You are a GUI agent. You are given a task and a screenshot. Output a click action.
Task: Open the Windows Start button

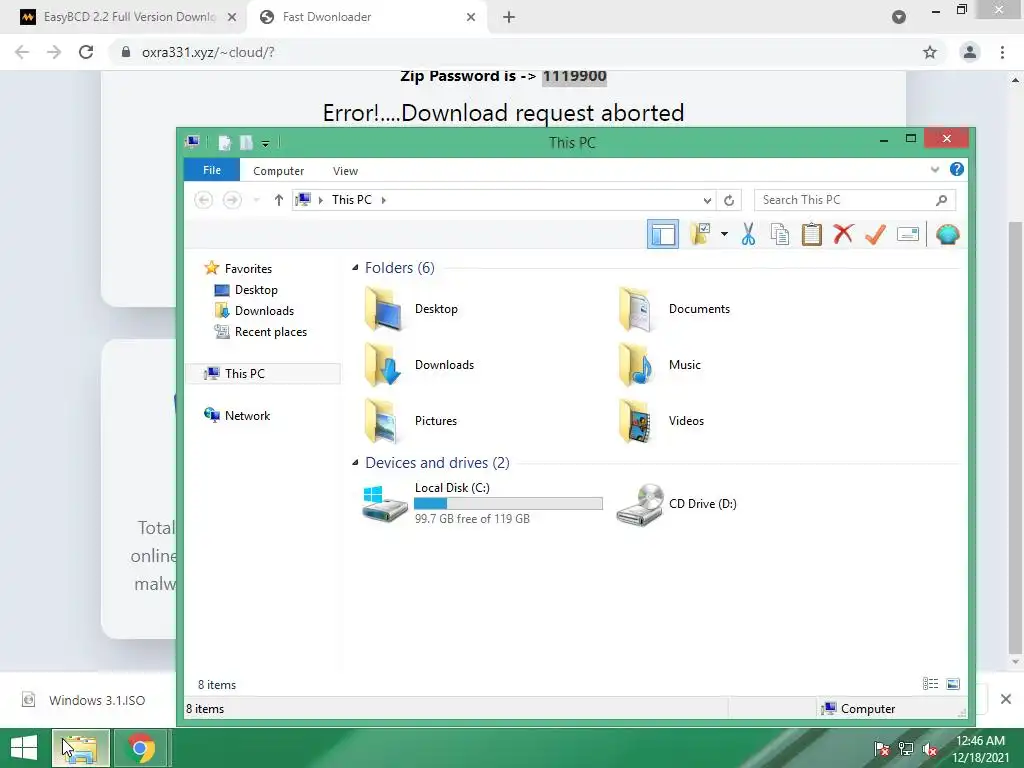[24, 748]
